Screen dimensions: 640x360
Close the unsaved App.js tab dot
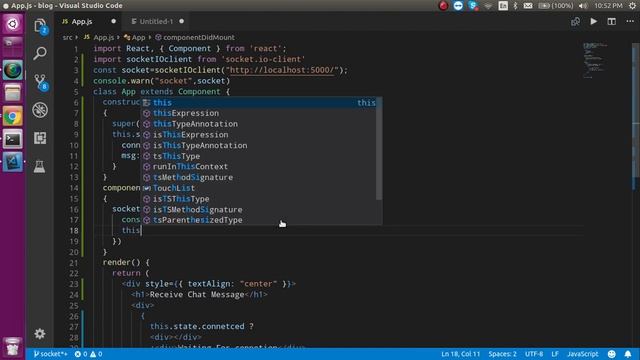click(x=113, y=21)
